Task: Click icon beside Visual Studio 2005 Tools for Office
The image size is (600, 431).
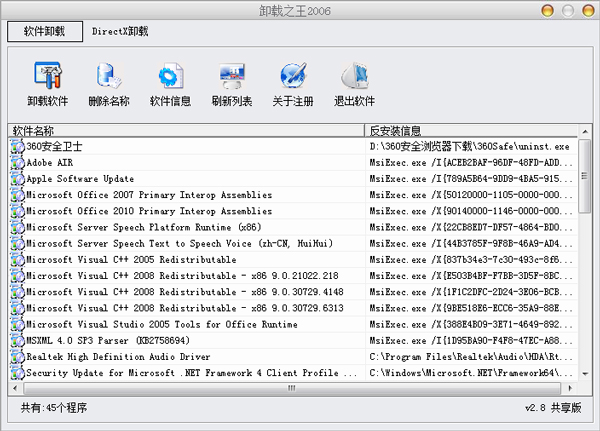Action: tap(18, 324)
